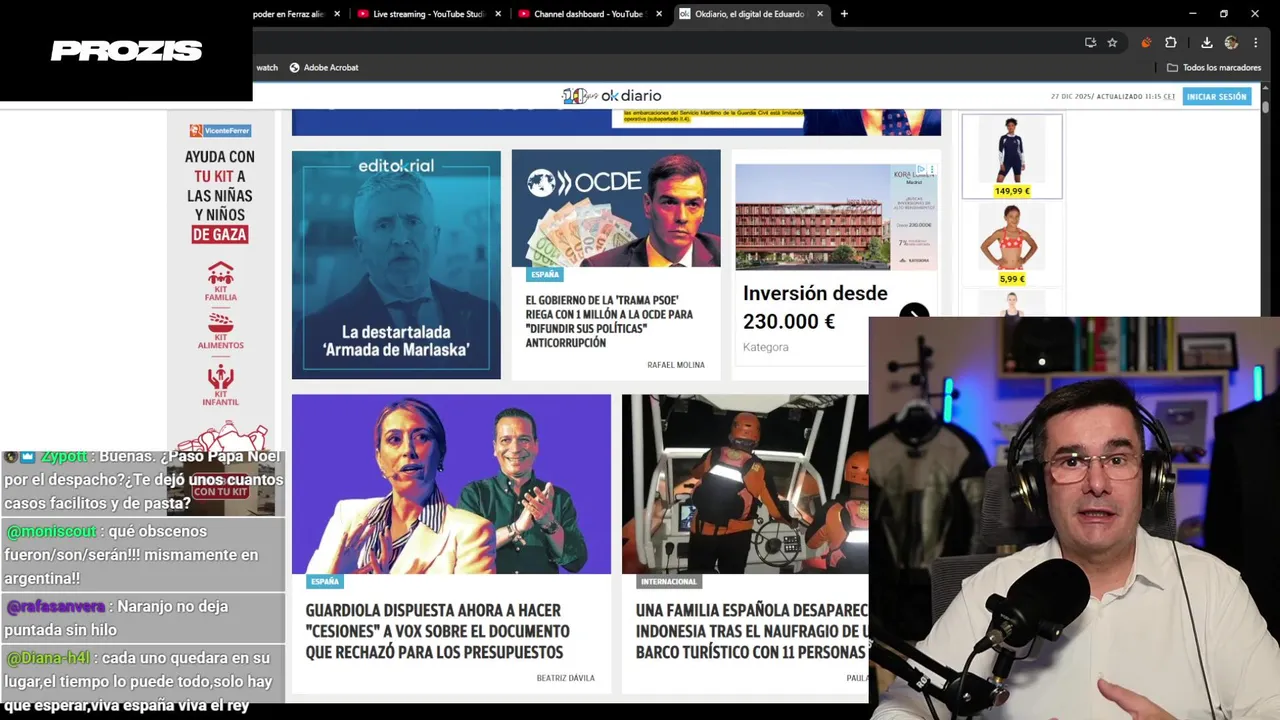Click the @moniscout chat username
The height and width of the screenshot is (720, 1280).
click(51, 531)
